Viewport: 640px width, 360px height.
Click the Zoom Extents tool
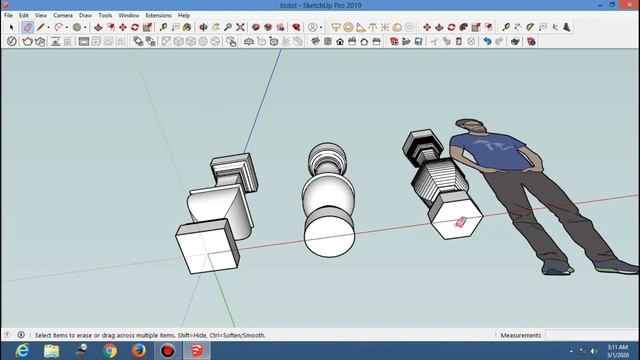pyautogui.click(x=240, y=27)
